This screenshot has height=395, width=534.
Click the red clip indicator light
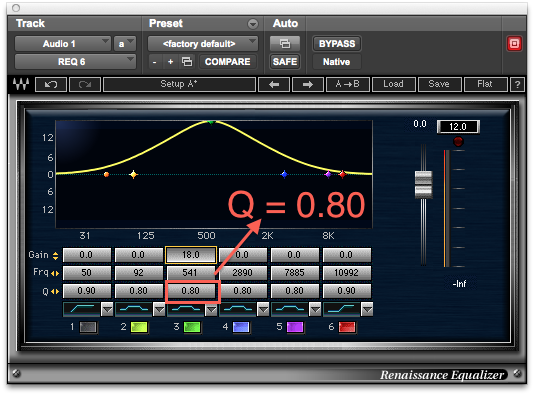(x=458, y=141)
